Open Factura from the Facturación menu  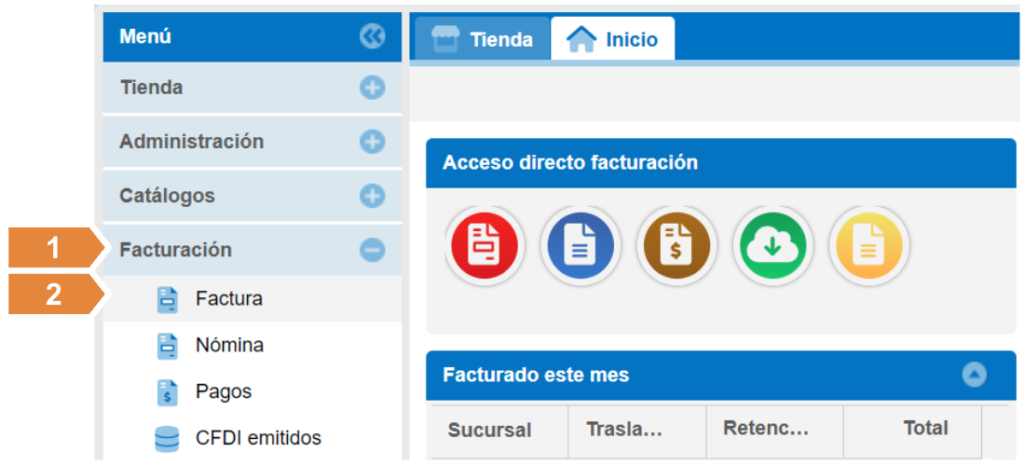point(229,299)
